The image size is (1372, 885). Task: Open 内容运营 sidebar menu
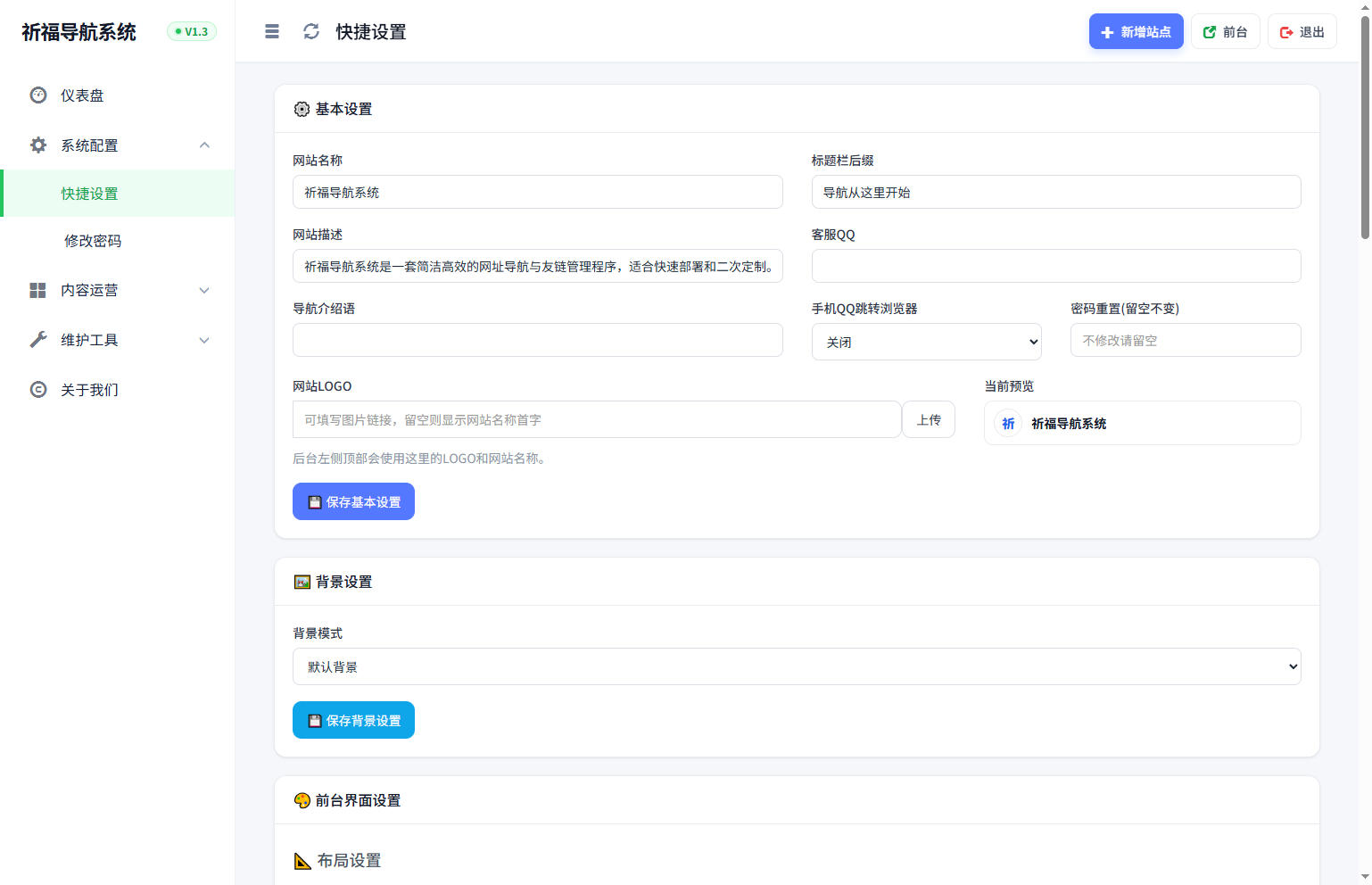pos(118,290)
